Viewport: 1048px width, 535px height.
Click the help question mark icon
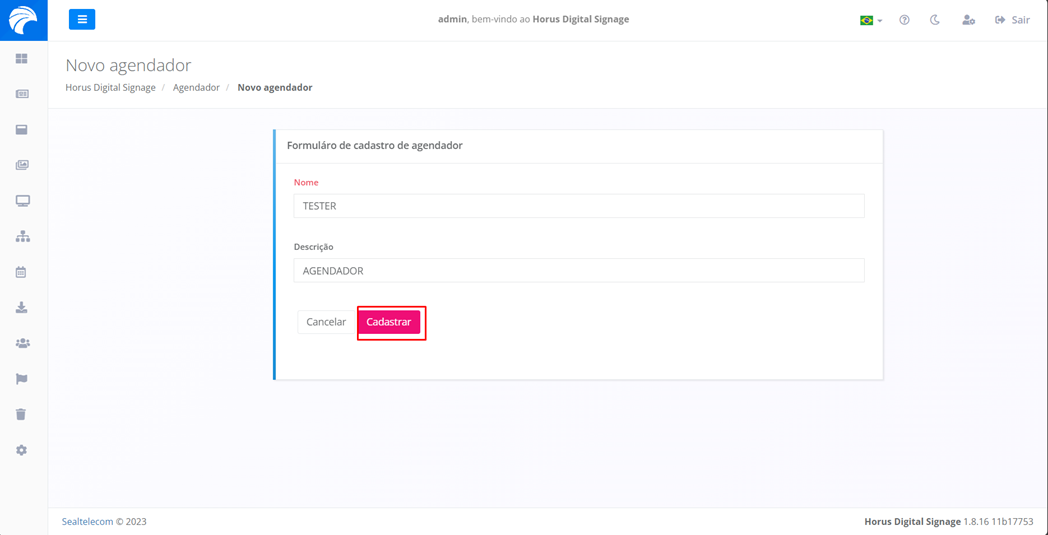[x=904, y=20]
